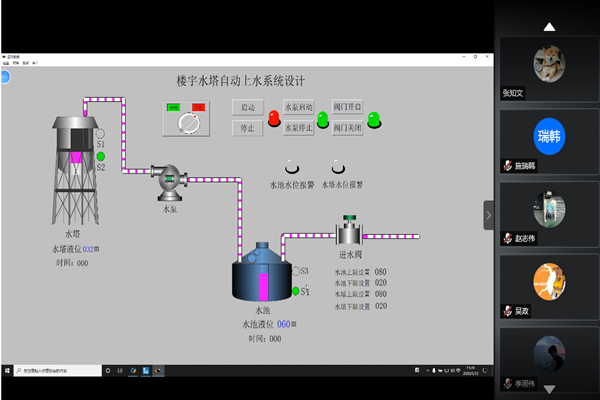Click the Windows Start button on taskbar
This screenshot has width=600, height=400.
click(8, 371)
